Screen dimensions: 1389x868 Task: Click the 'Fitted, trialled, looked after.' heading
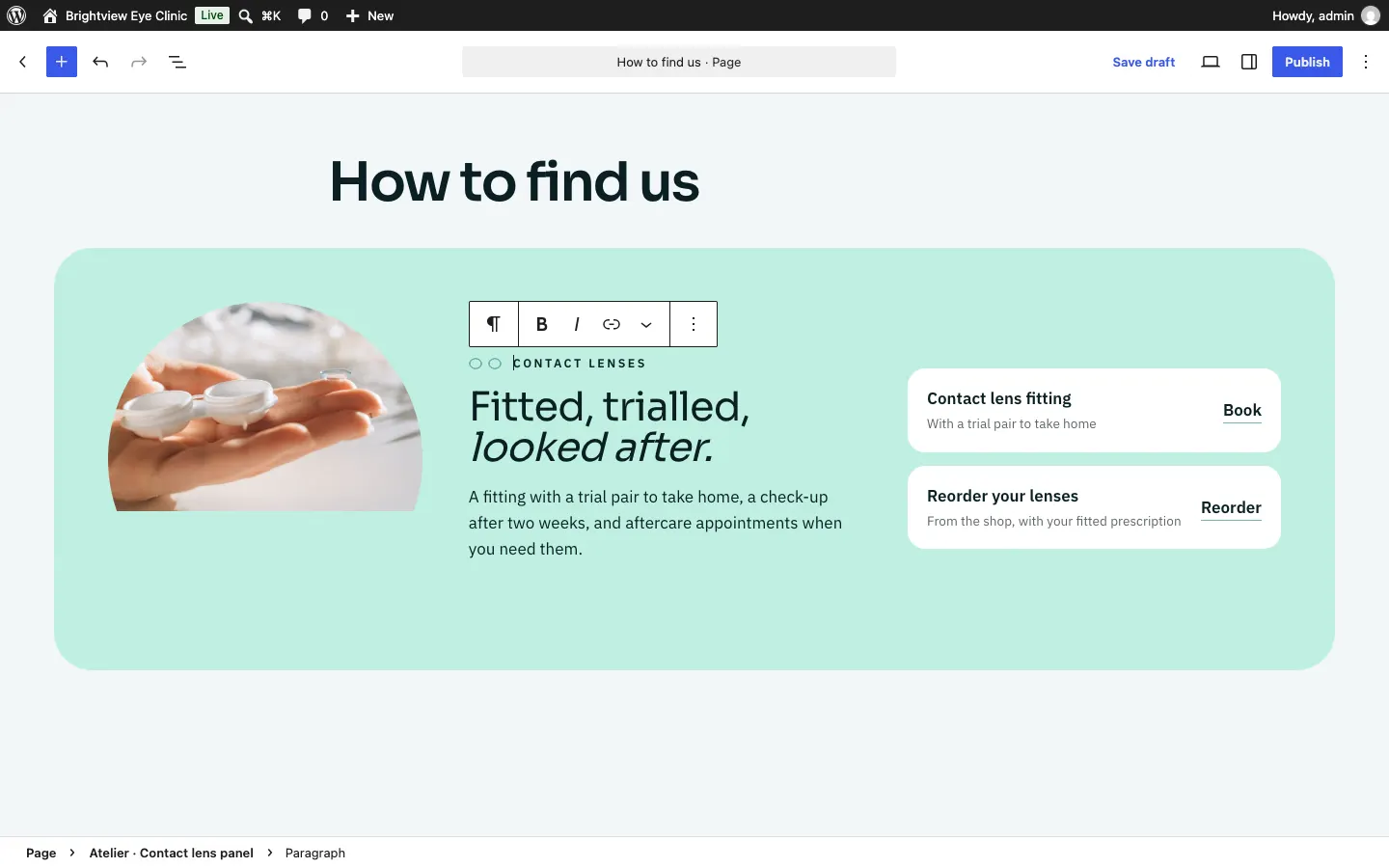[x=610, y=426]
